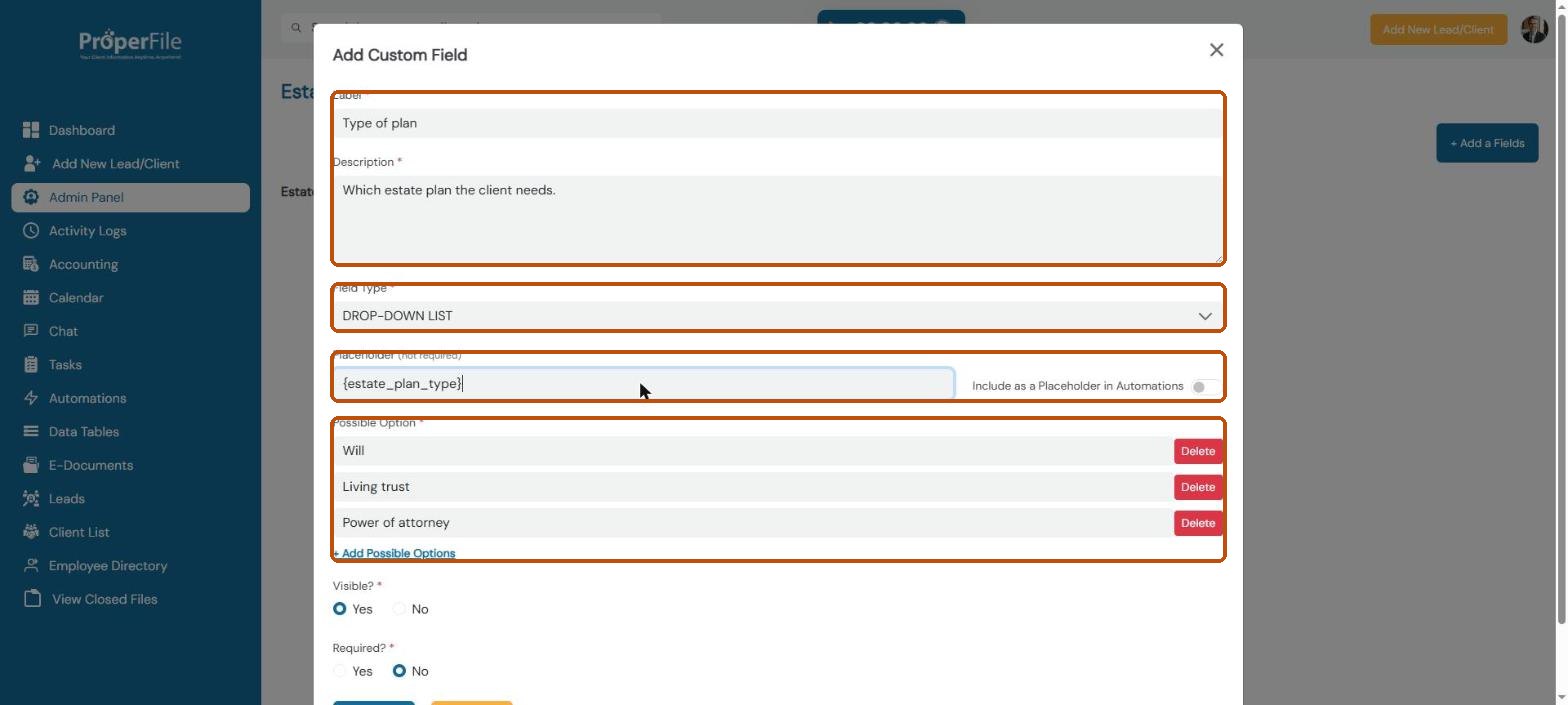This screenshot has height=705, width=1568.
Task: Open the E-Documents icon
Action: 30,465
